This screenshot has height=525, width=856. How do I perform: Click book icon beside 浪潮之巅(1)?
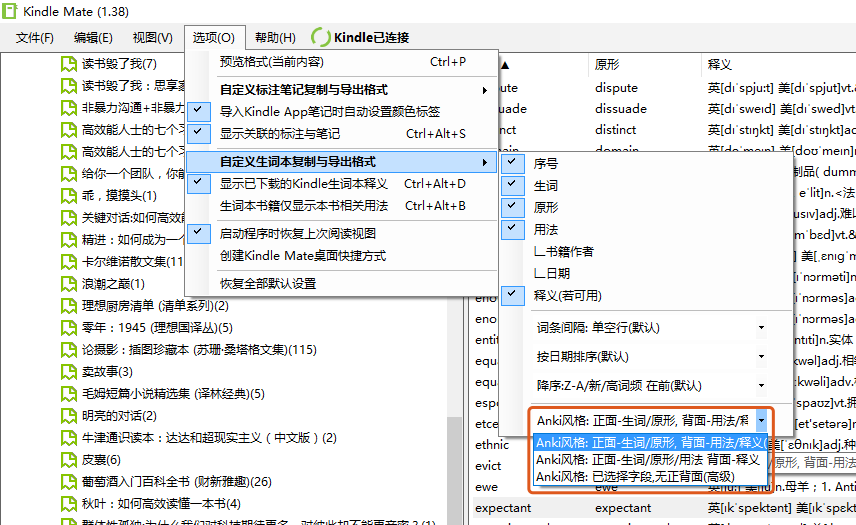pos(69,283)
